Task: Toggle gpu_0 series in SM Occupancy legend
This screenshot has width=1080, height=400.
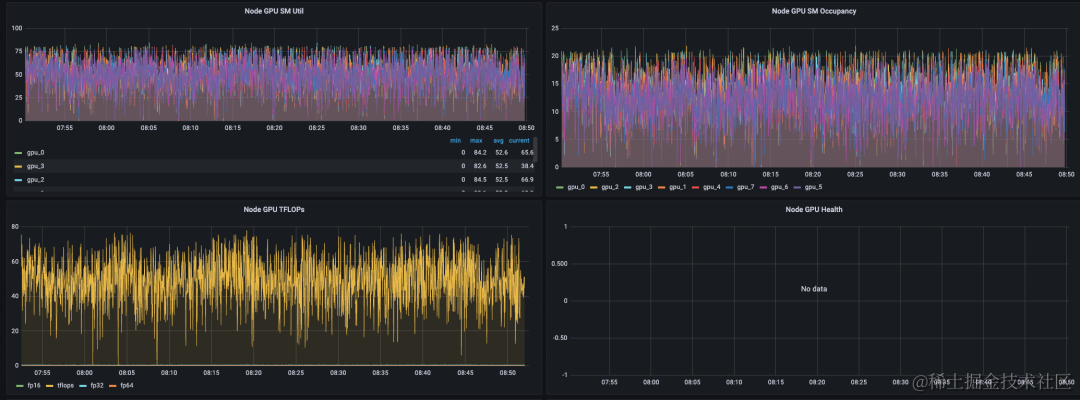Action: click(576, 187)
